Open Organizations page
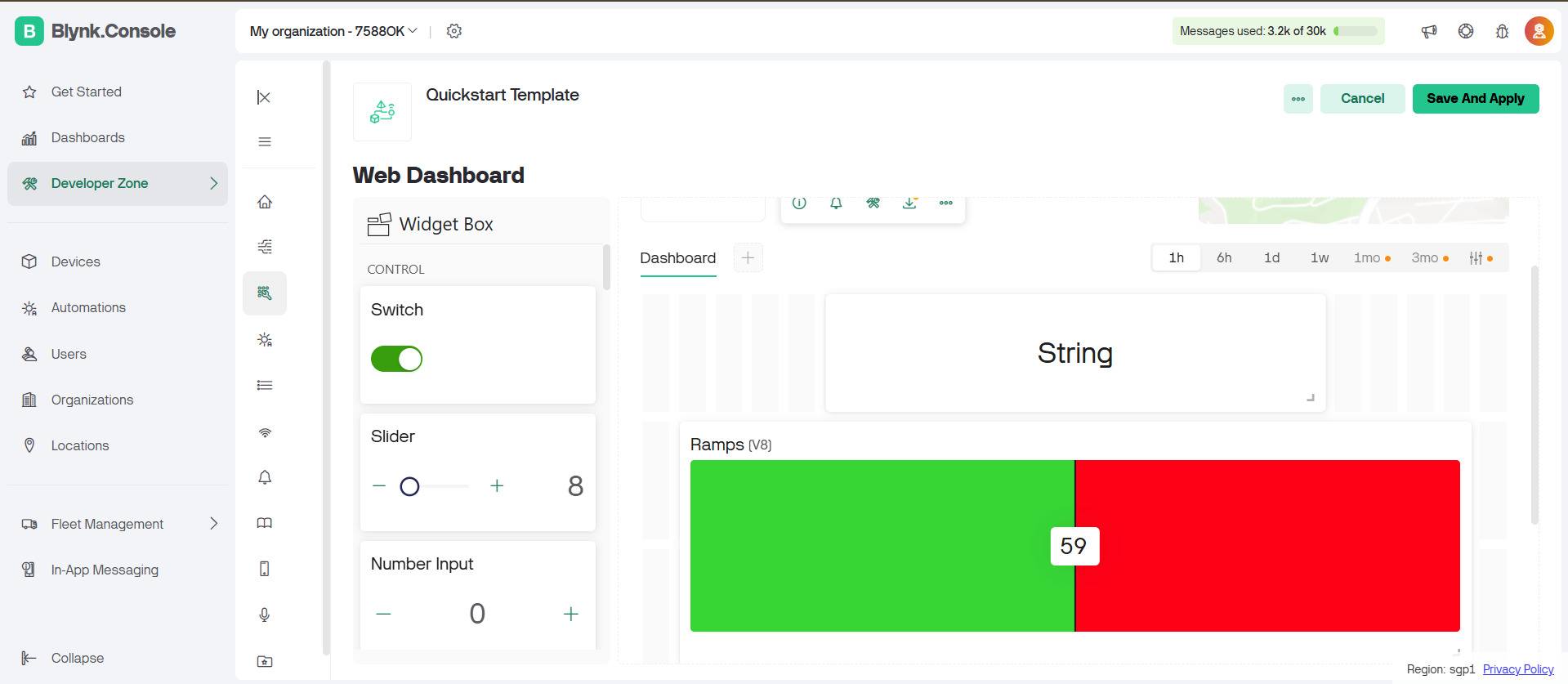The image size is (1568, 684). point(118,400)
